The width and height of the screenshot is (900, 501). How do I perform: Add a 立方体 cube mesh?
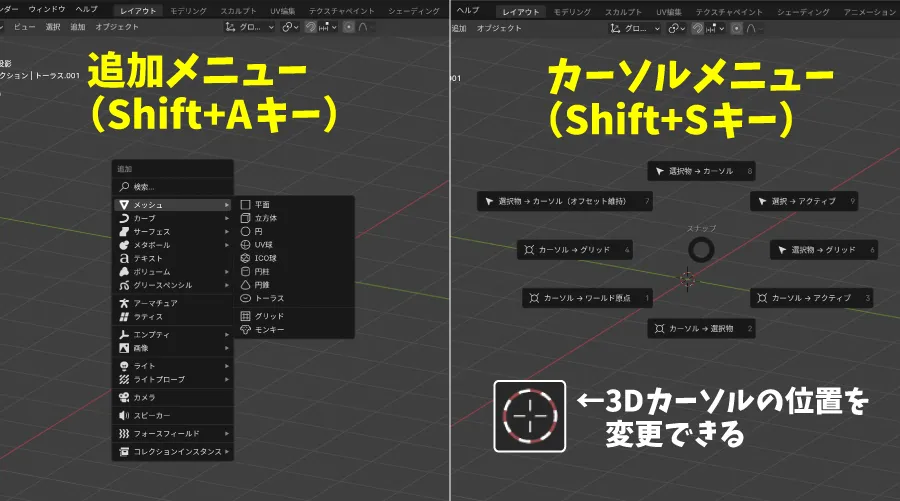coord(293,218)
